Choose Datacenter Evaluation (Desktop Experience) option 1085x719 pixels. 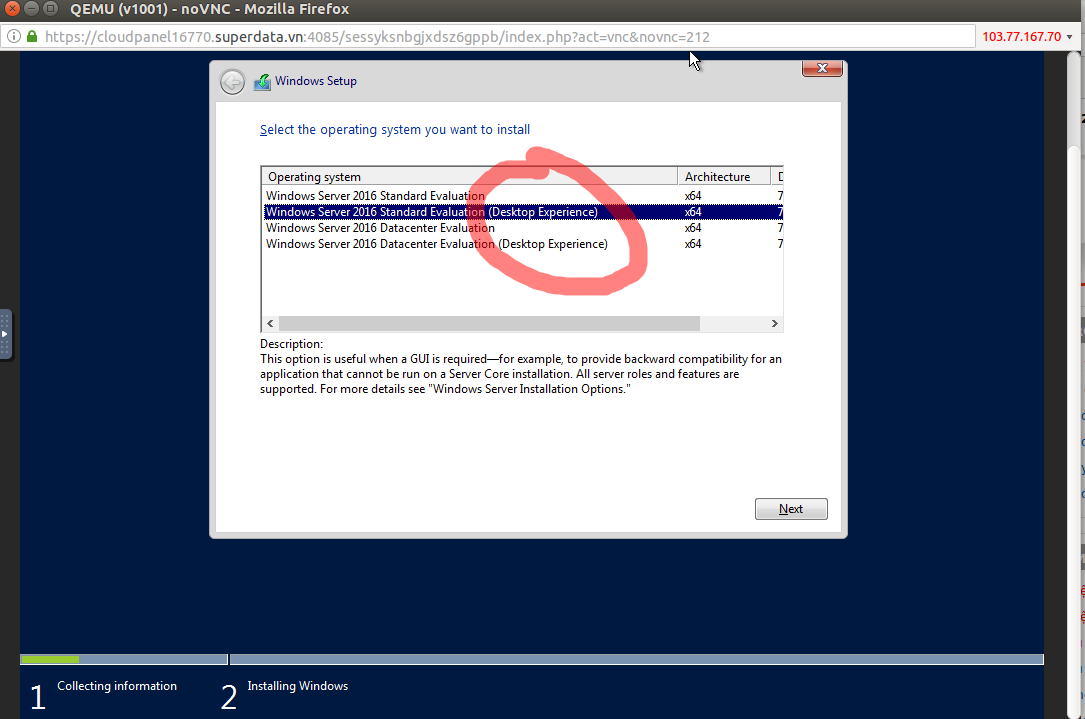pyautogui.click(x=436, y=244)
